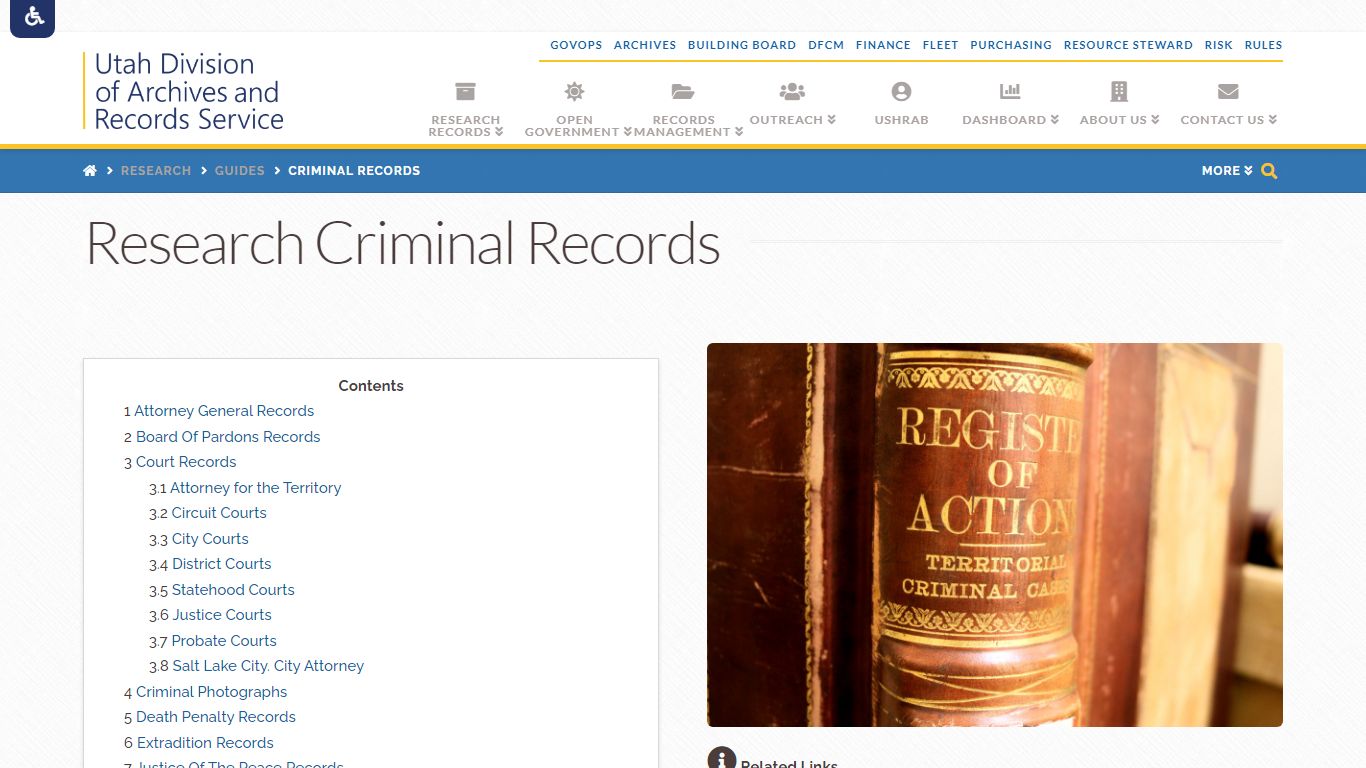
Task: Expand the Records Management dropdown label
Action: [x=688, y=126]
